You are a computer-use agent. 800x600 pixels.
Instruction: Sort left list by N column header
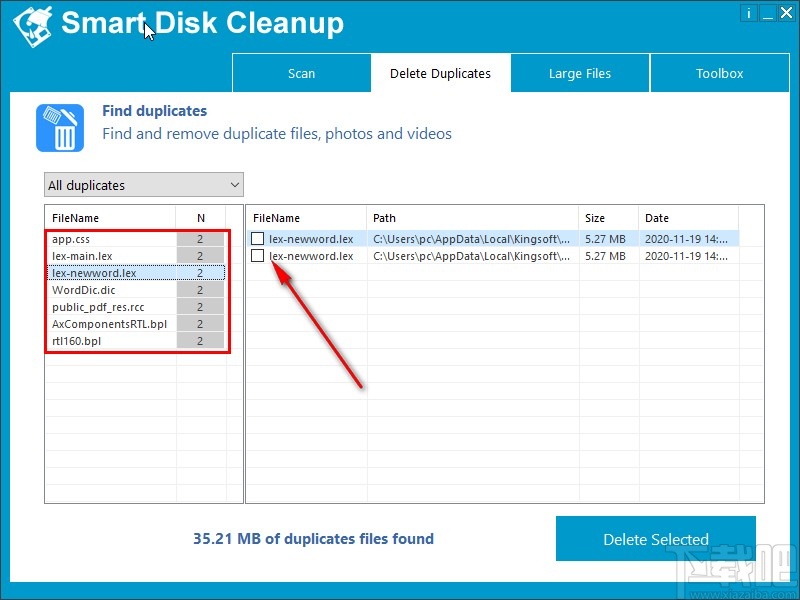pyautogui.click(x=201, y=218)
